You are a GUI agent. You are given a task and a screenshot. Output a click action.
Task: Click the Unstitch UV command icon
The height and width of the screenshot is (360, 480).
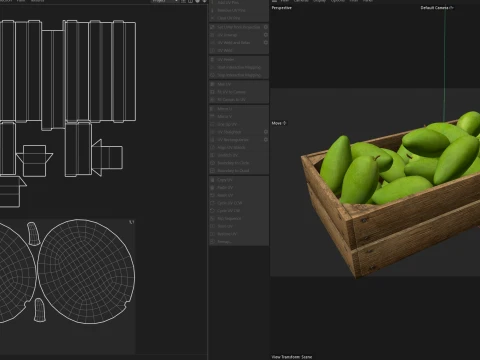coord(213,155)
